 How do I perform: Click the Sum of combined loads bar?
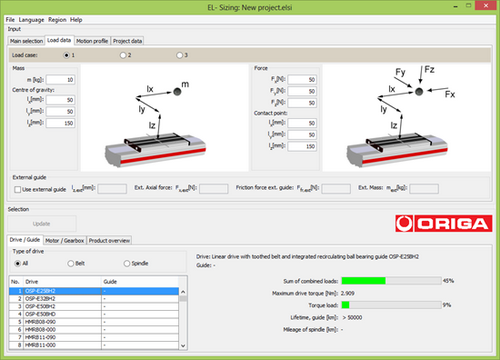(x=391, y=281)
